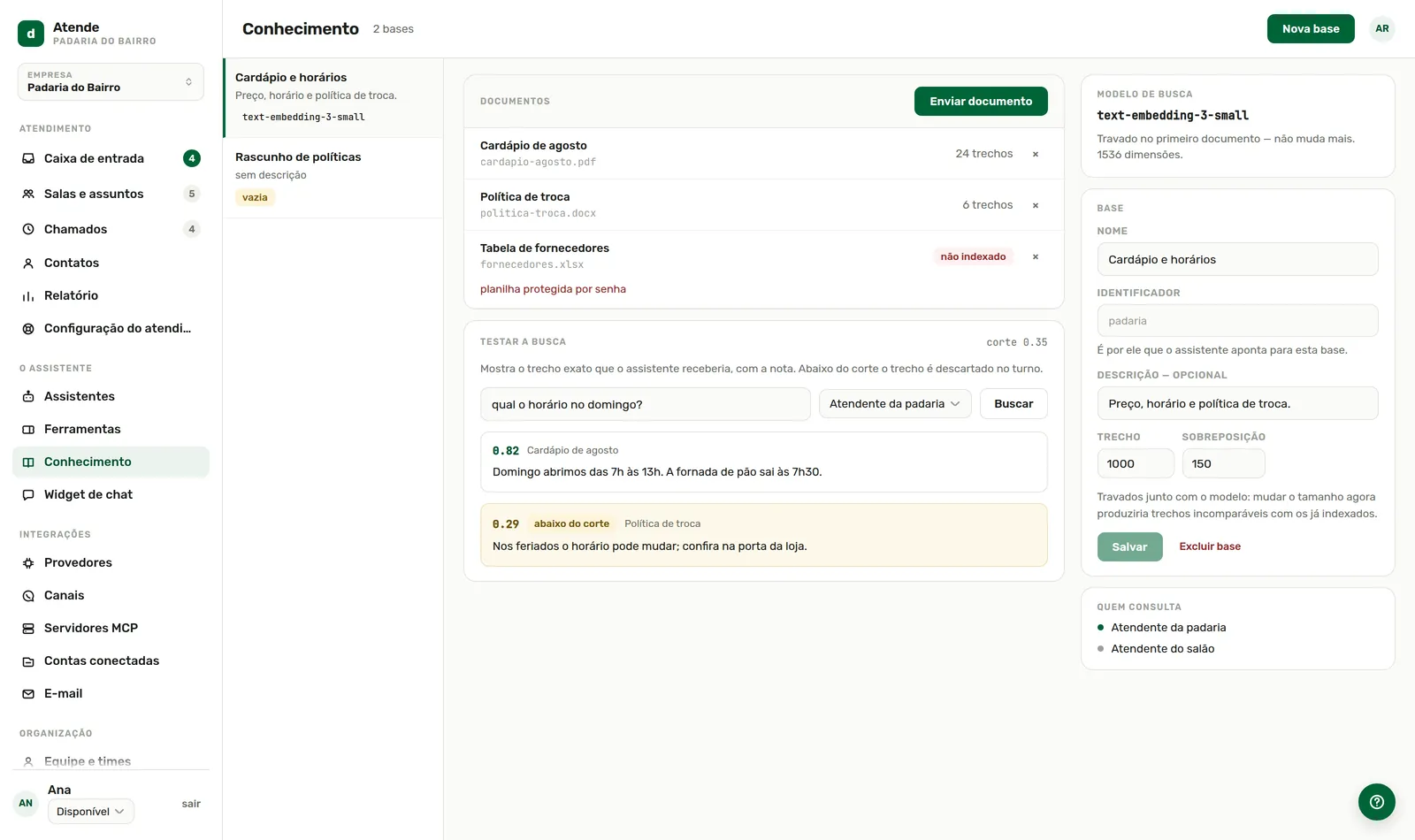Image resolution: width=1415 pixels, height=840 pixels.
Task: Click the Canais icon
Action: 28,595
